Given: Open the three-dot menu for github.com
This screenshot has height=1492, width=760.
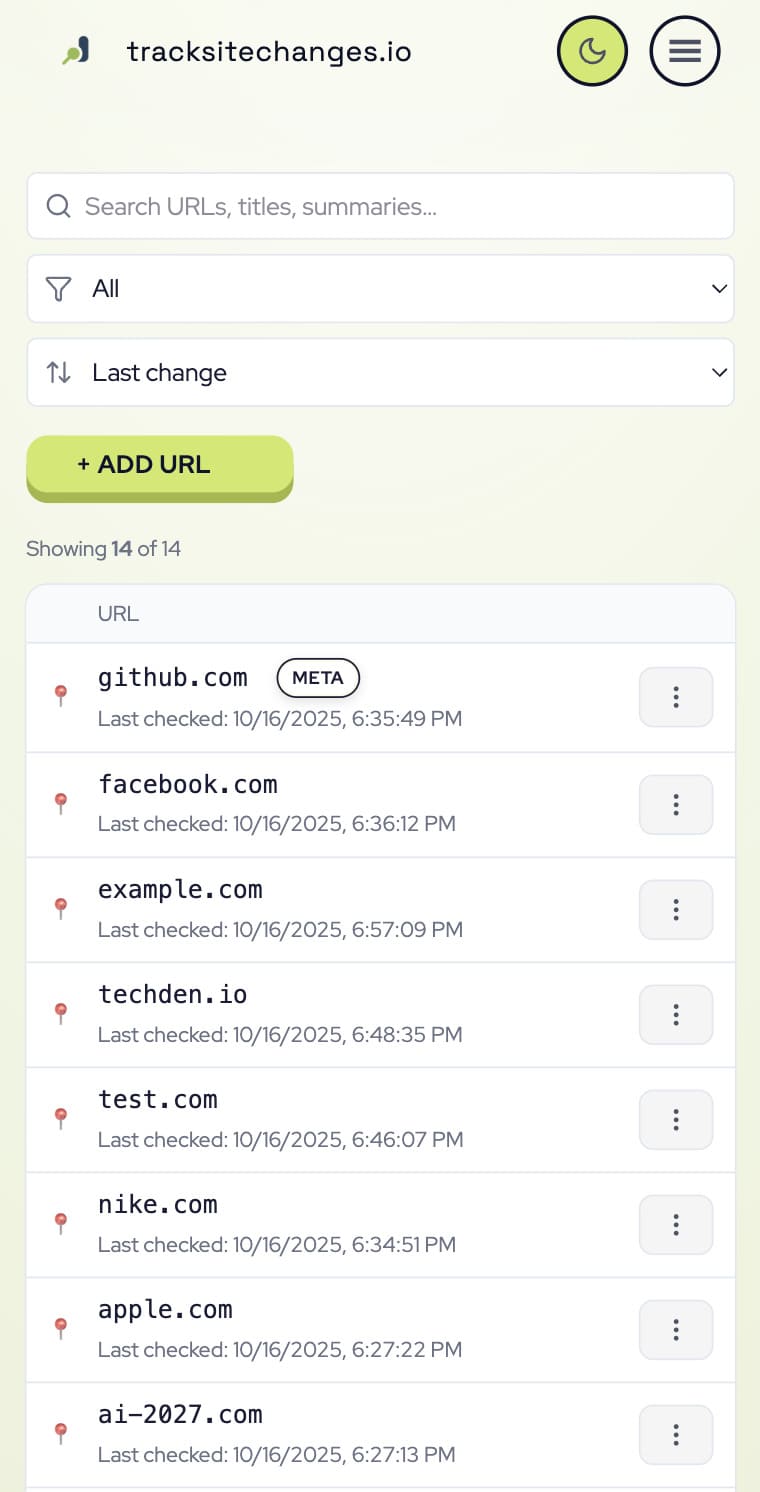Looking at the screenshot, I should coord(675,697).
